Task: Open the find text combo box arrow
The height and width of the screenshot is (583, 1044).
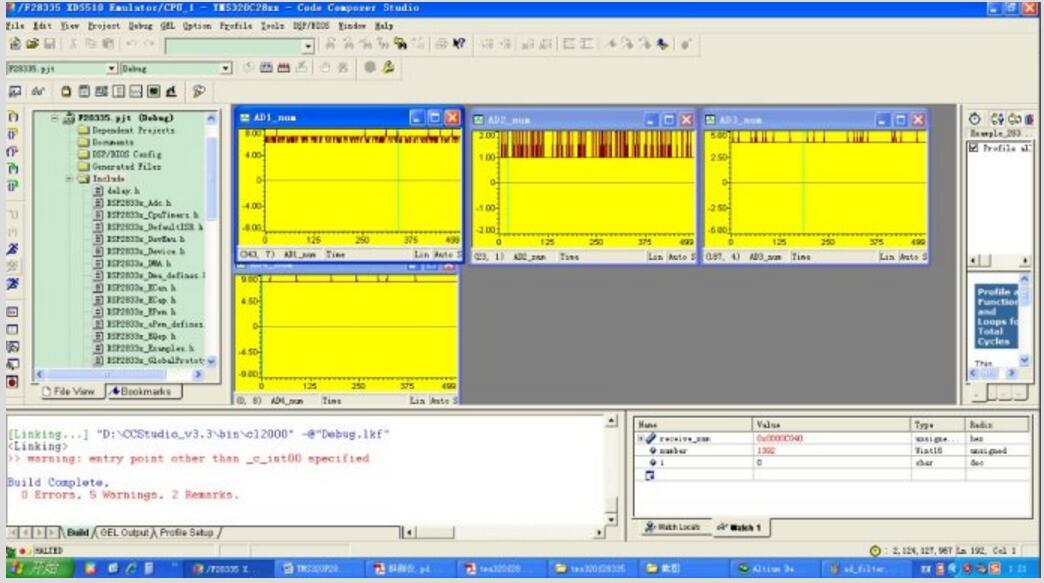Action: coord(308,46)
